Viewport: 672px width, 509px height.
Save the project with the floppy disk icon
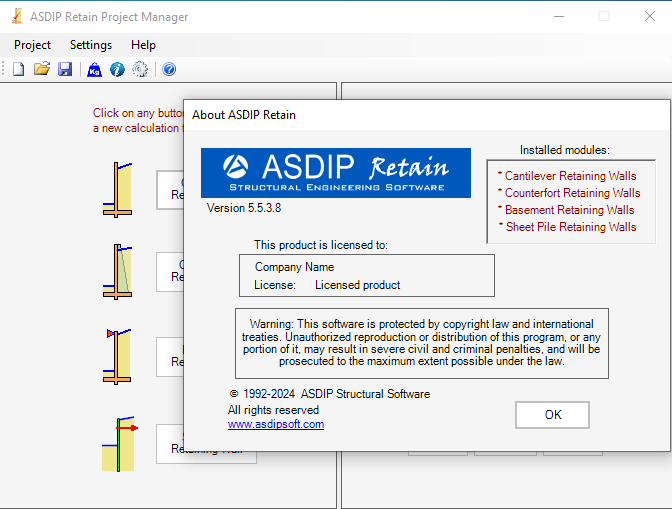coord(65,69)
